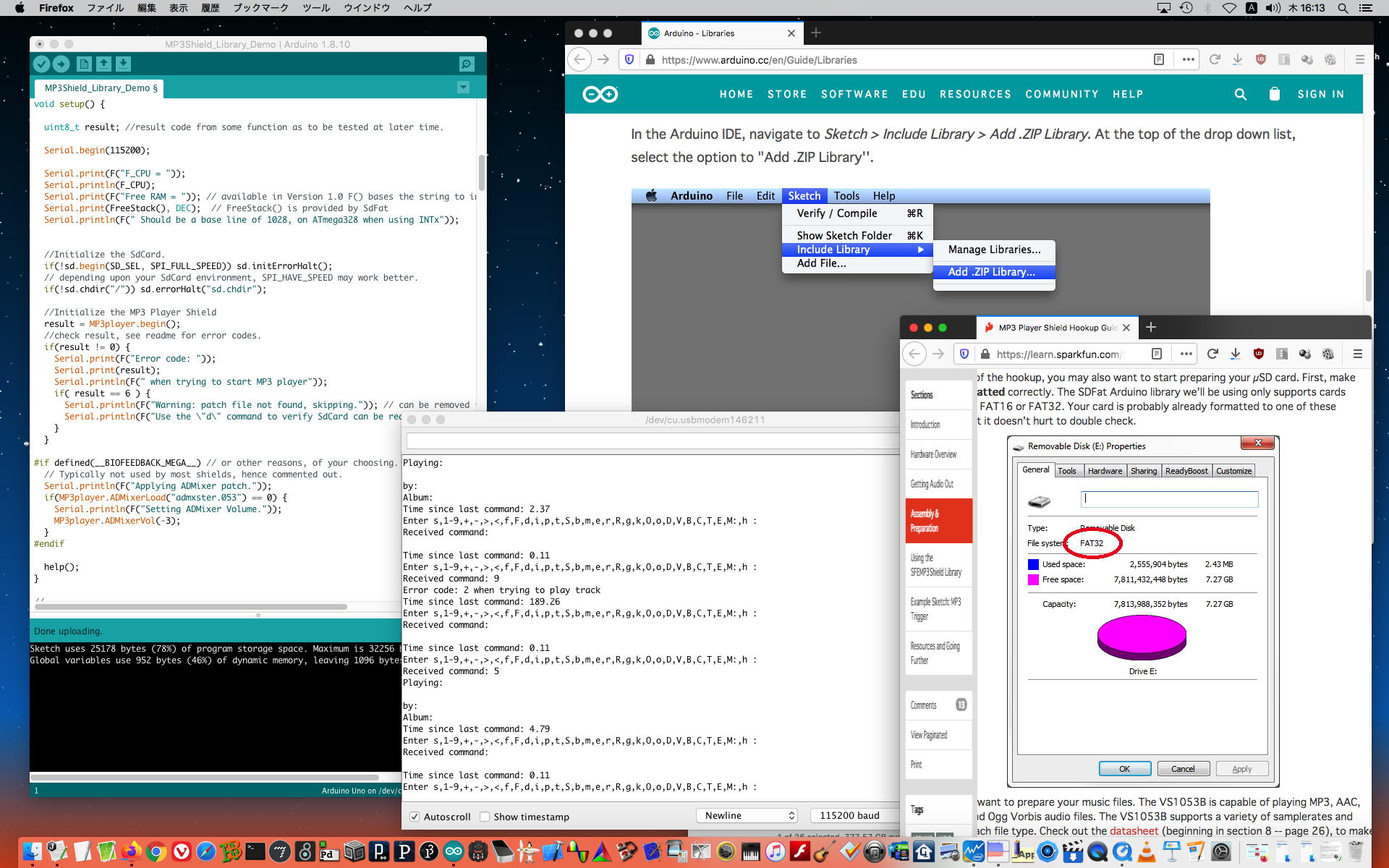Open SOFTWARE menu on Arduino website

[x=854, y=94]
